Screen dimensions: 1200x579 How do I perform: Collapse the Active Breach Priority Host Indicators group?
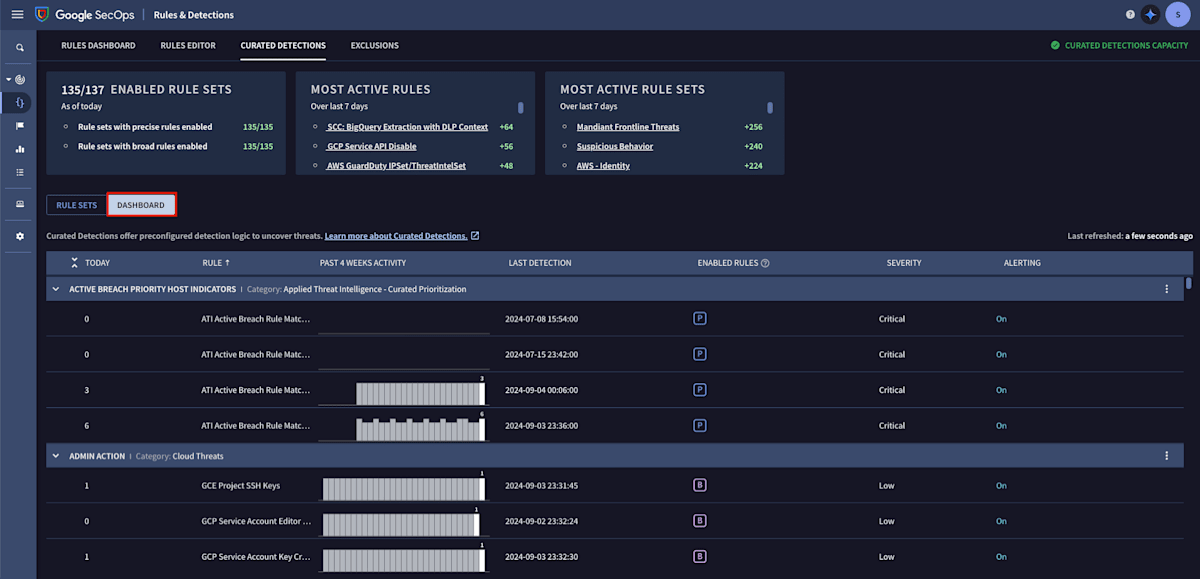55,289
